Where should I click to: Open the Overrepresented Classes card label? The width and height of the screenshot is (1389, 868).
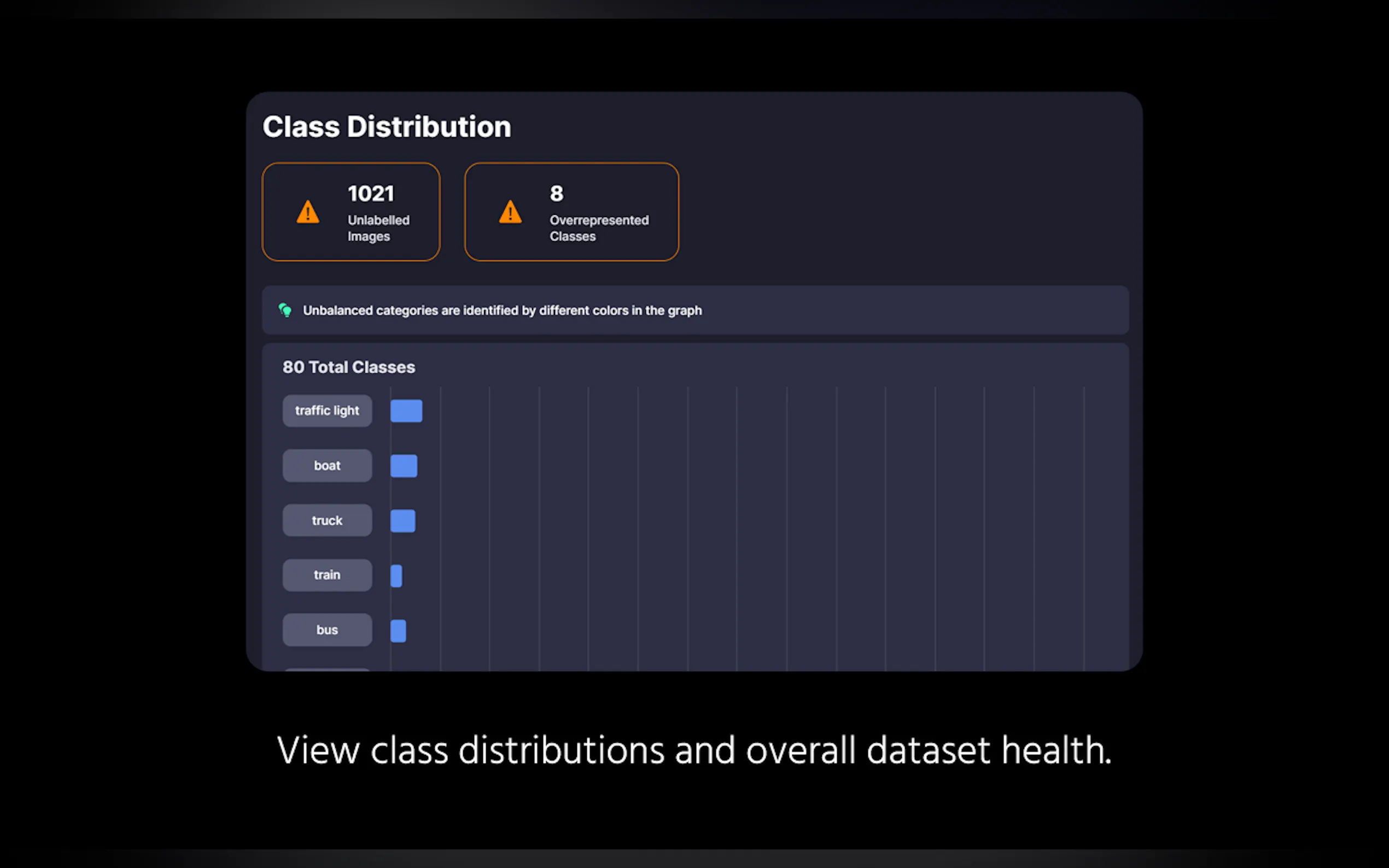pos(599,228)
